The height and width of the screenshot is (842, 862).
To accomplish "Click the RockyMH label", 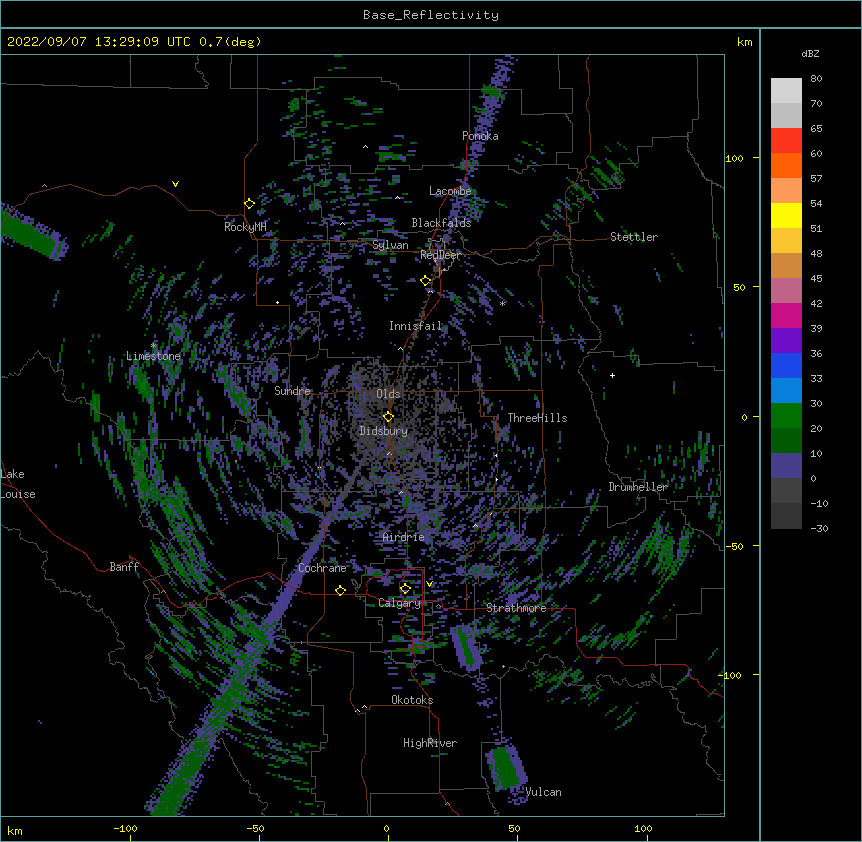I will click(x=245, y=227).
